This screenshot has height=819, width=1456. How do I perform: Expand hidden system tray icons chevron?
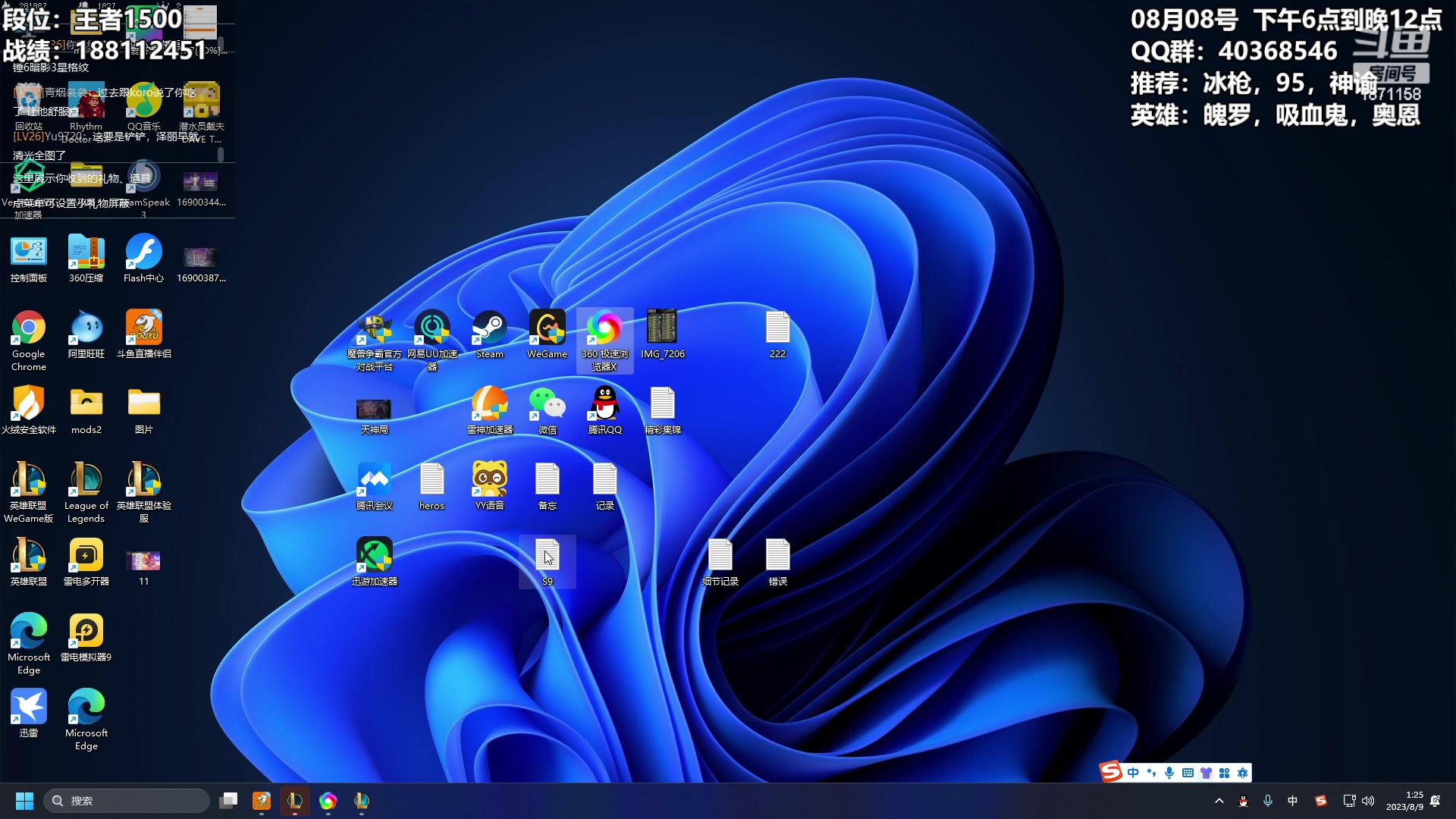pyautogui.click(x=1219, y=801)
